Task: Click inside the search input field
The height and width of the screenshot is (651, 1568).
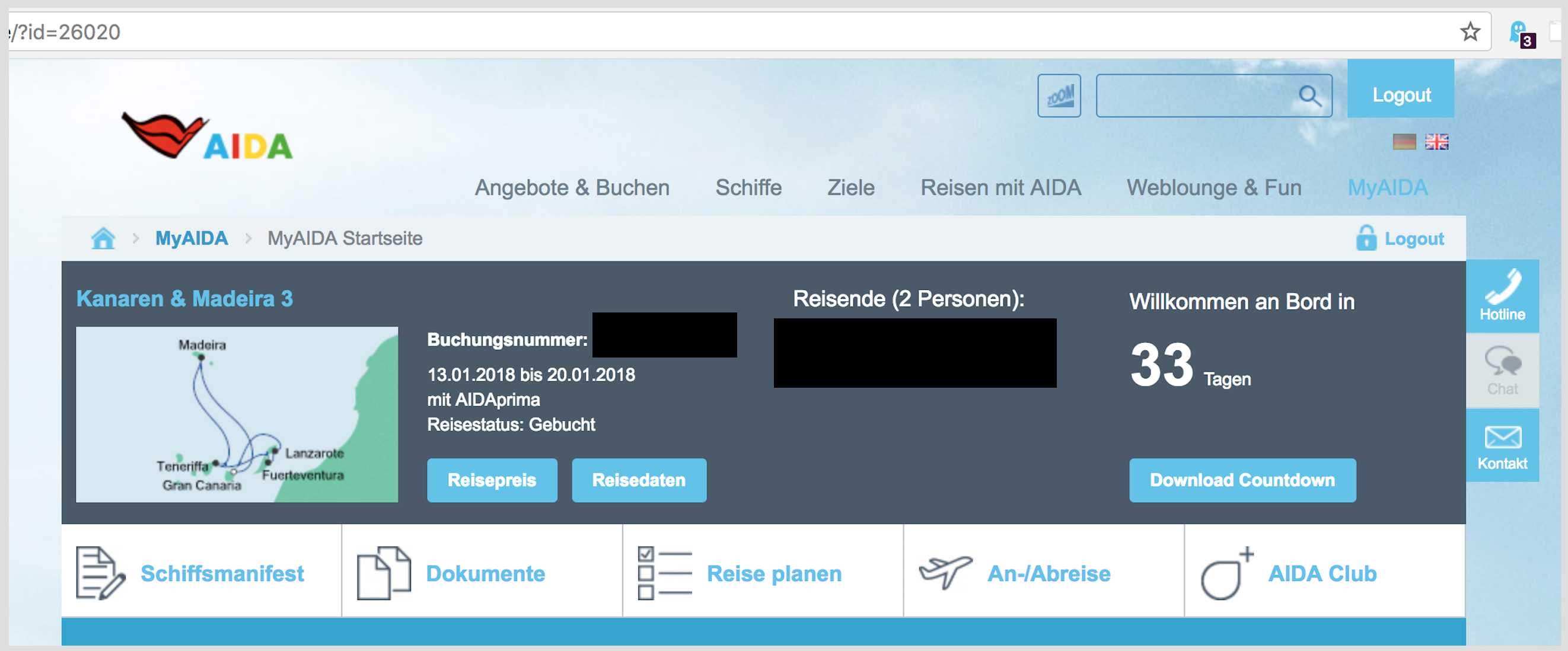Action: (x=1193, y=95)
